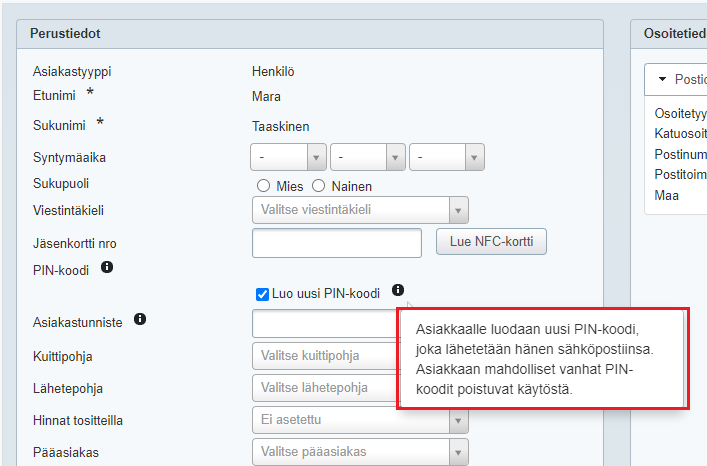Open the second Syntymäaika dropdown

coord(367,157)
